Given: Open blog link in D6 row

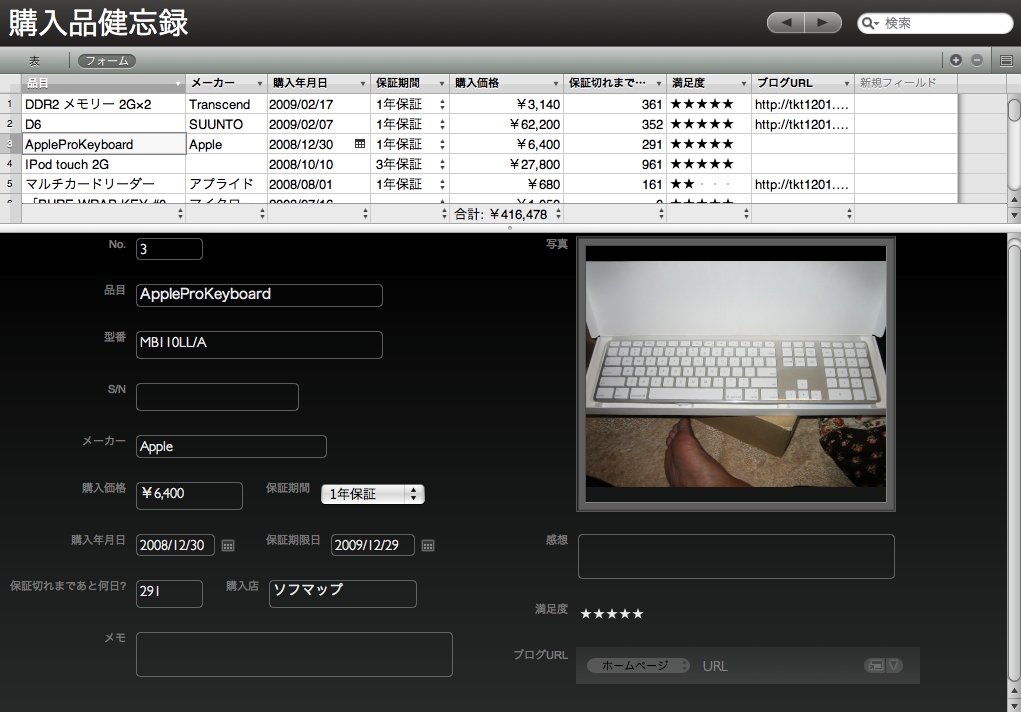Looking at the screenshot, I should coord(802,124).
